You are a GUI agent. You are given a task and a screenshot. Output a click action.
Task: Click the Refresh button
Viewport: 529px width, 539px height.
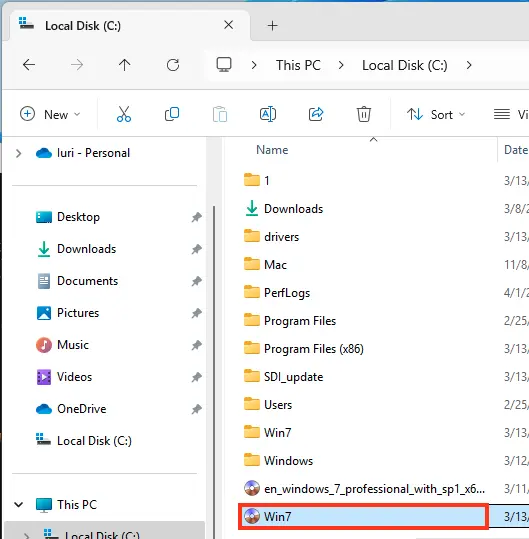(x=173, y=65)
